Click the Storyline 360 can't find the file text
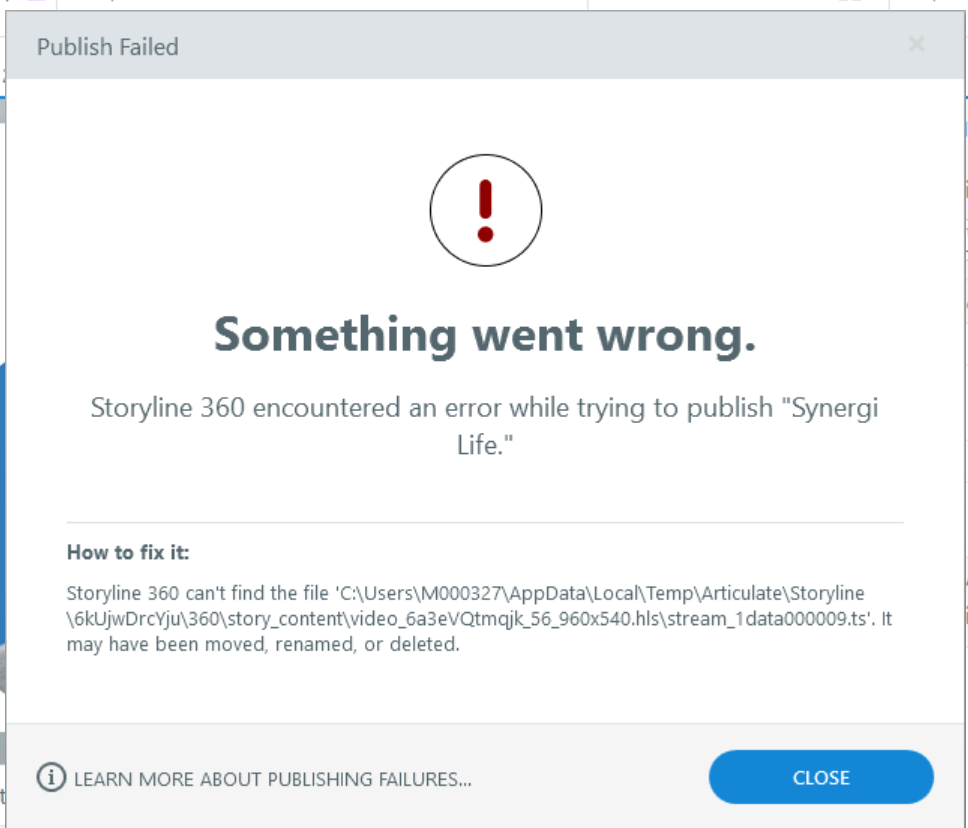968x828 pixels. pos(198,593)
